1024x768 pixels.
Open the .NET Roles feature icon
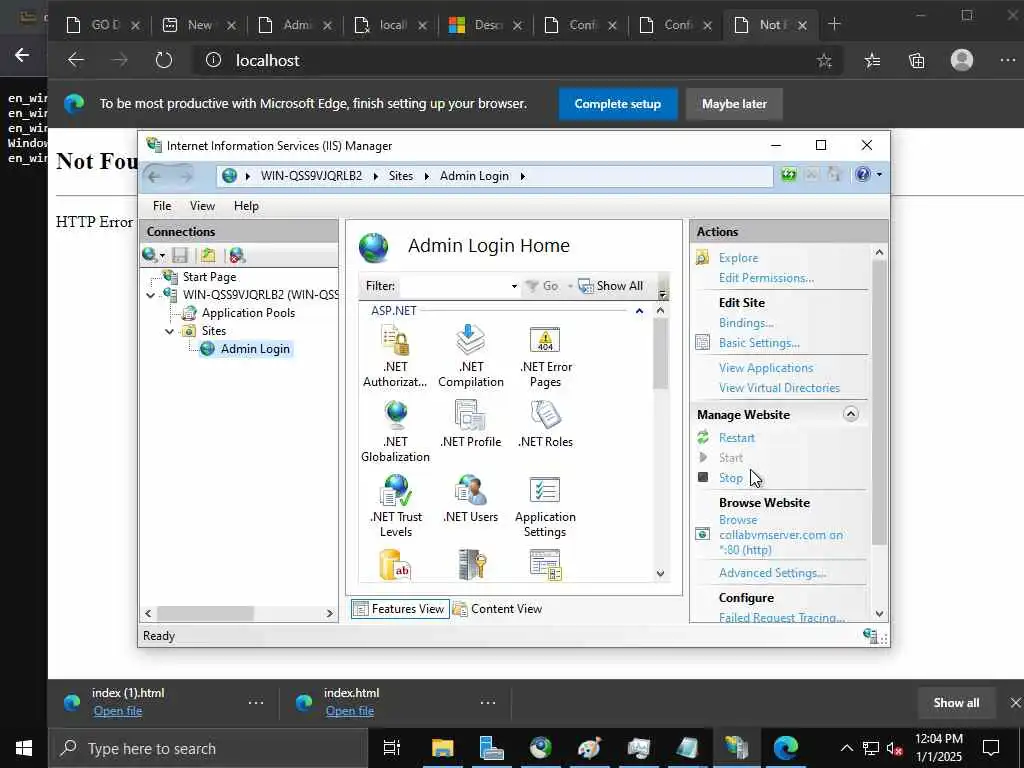[x=545, y=424]
